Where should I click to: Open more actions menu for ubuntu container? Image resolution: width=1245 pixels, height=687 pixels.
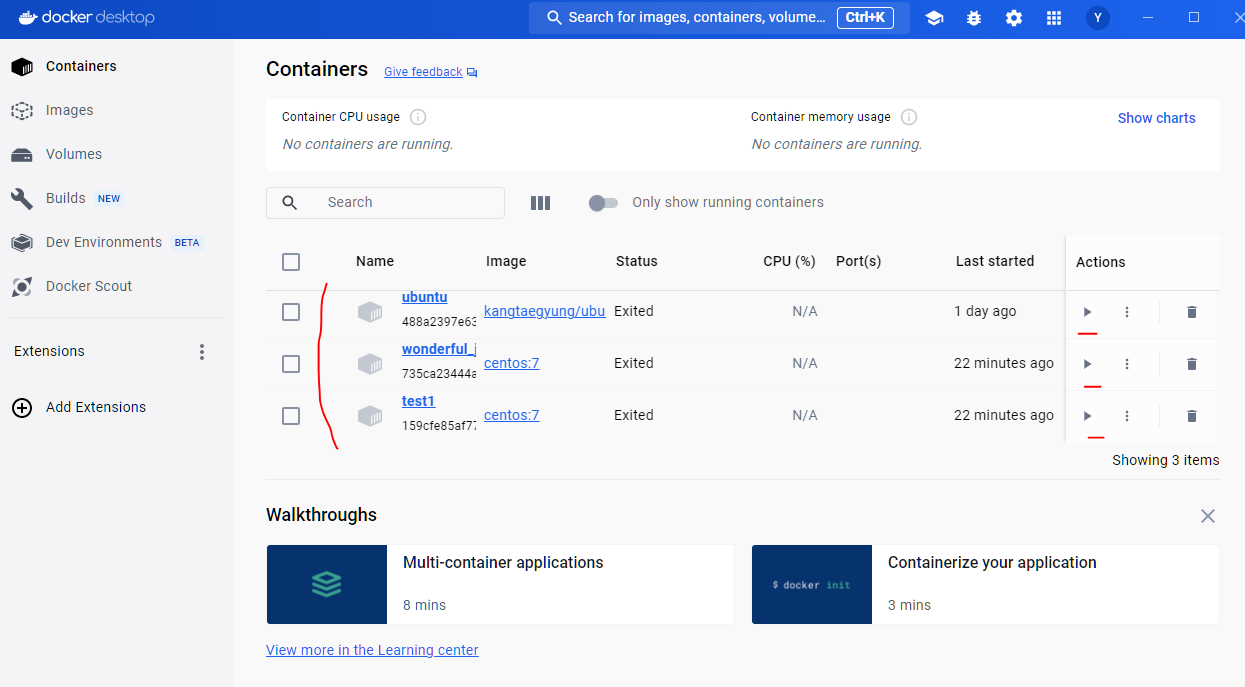pyautogui.click(x=1127, y=312)
